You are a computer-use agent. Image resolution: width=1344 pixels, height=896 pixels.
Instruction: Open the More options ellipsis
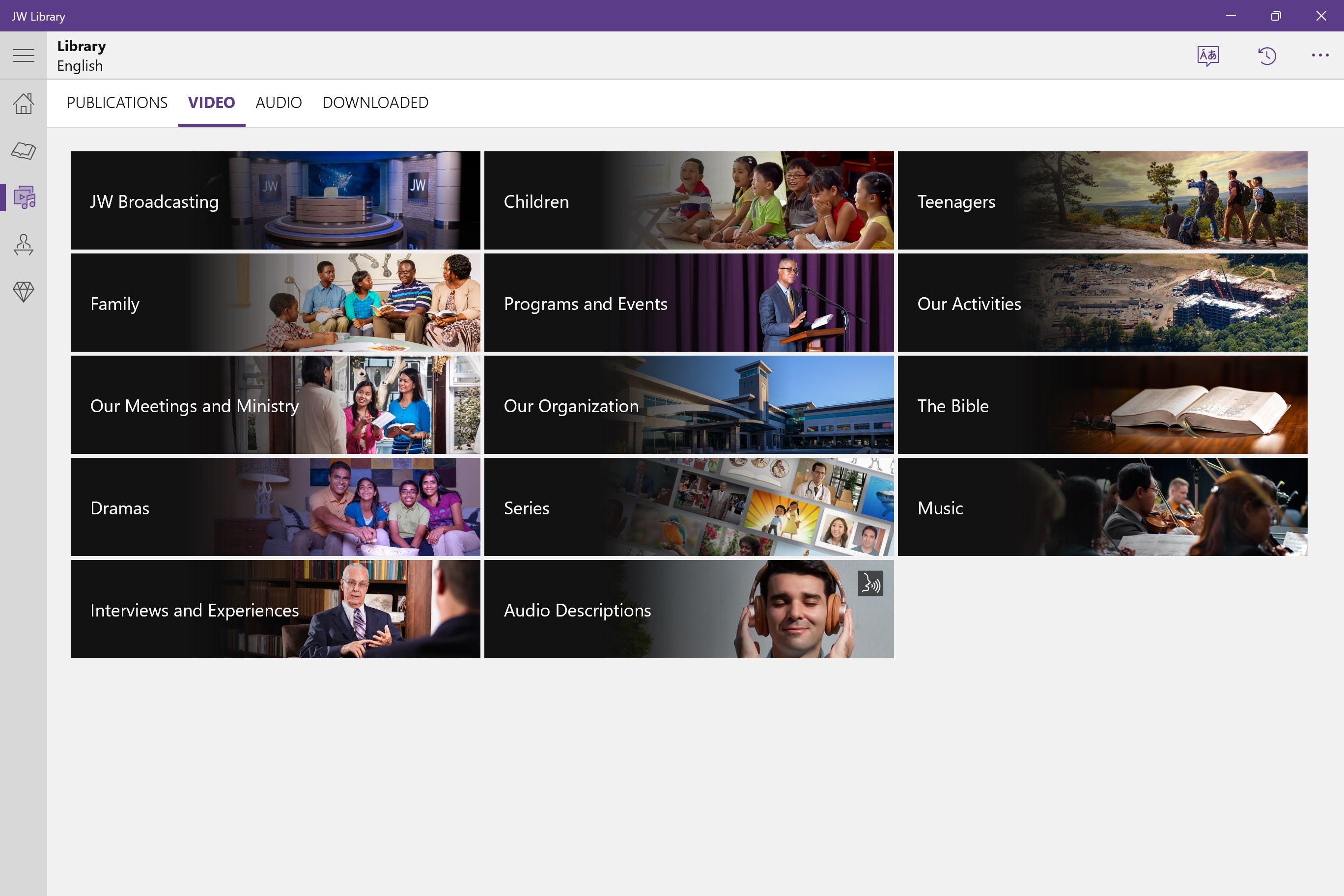pyautogui.click(x=1320, y=56)
